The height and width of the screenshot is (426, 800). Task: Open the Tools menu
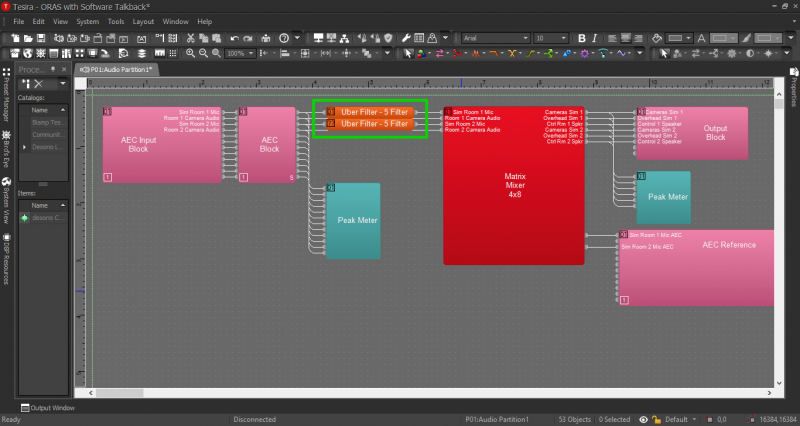pos(115,21)
